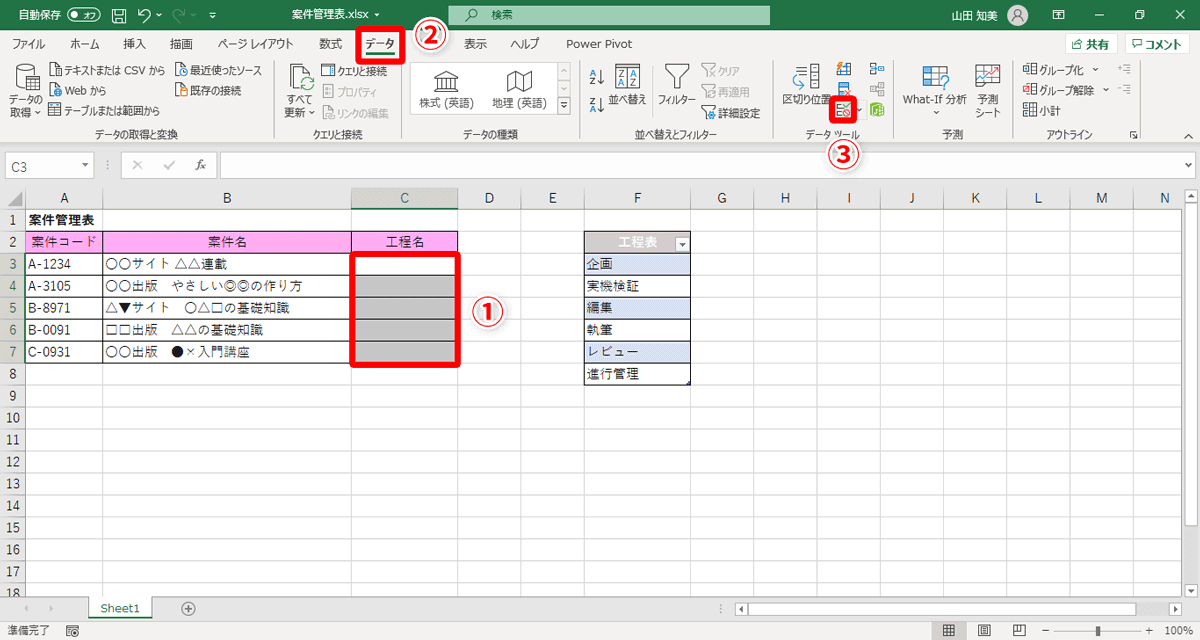Click 詳細設定 advanced filter
This screenshot has width=1200, height=640.
tap(731, 113)
